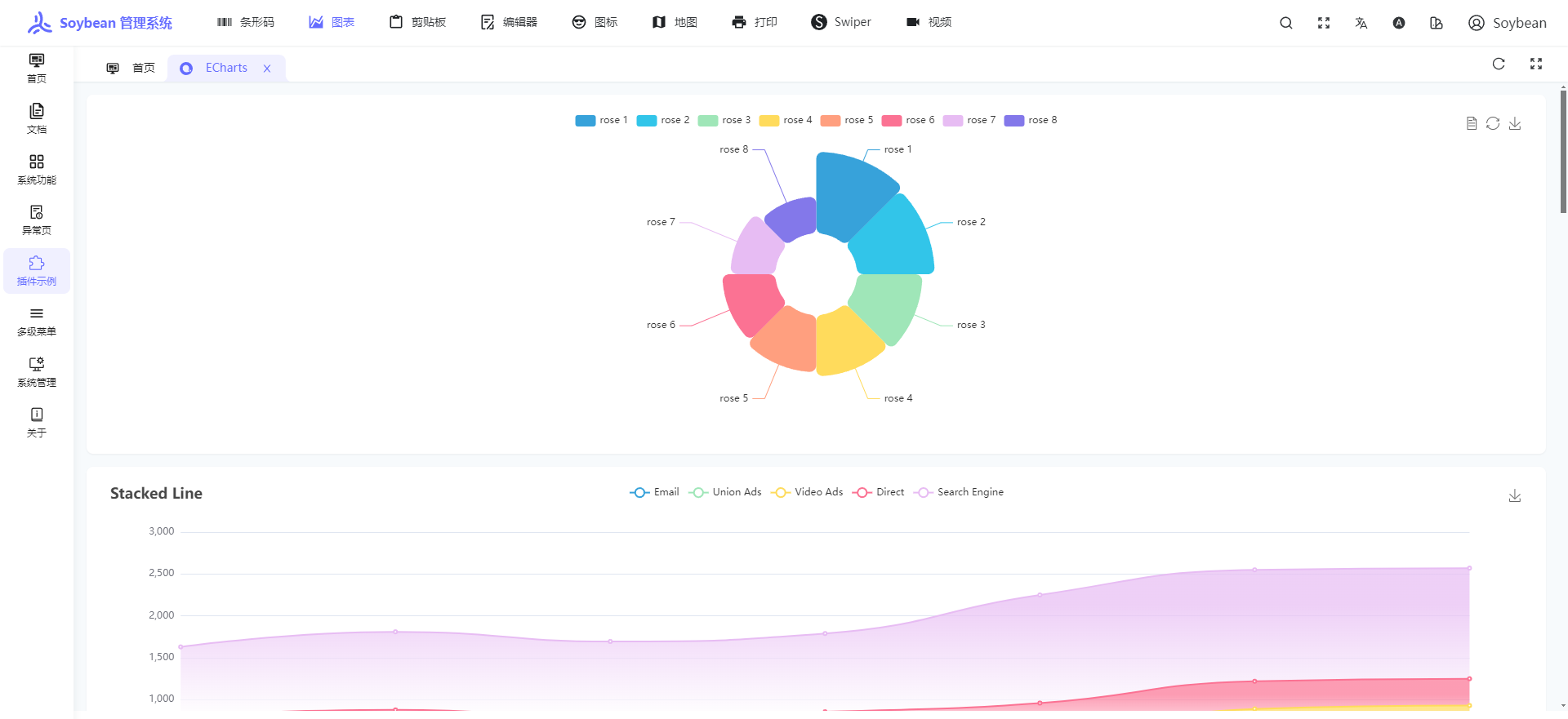Image resolution: width=1568 pixels, height=719 pixels.
Task: Open the search icon in header
Action: click(x=1285, y=23)
